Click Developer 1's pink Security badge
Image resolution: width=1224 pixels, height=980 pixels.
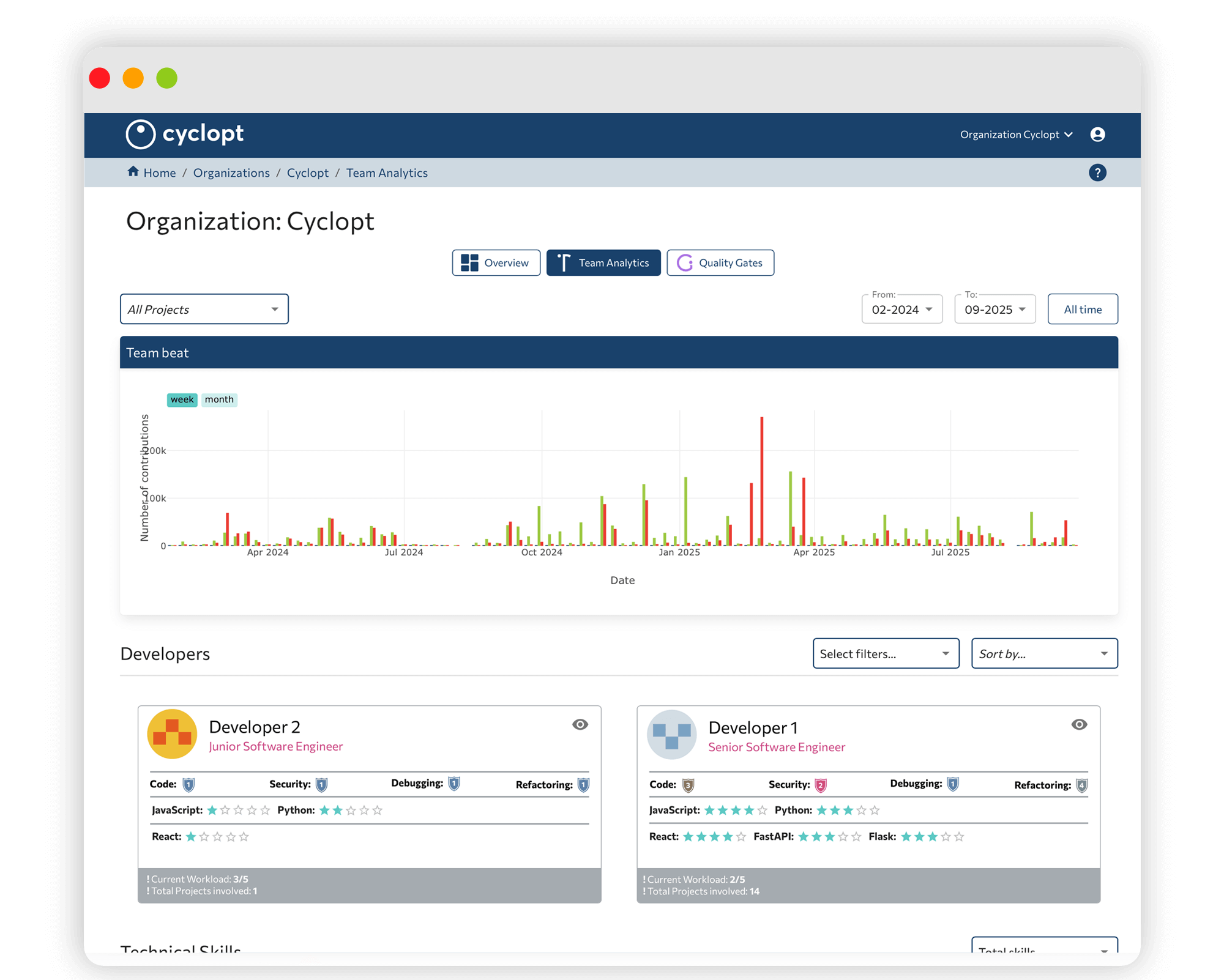821,785
